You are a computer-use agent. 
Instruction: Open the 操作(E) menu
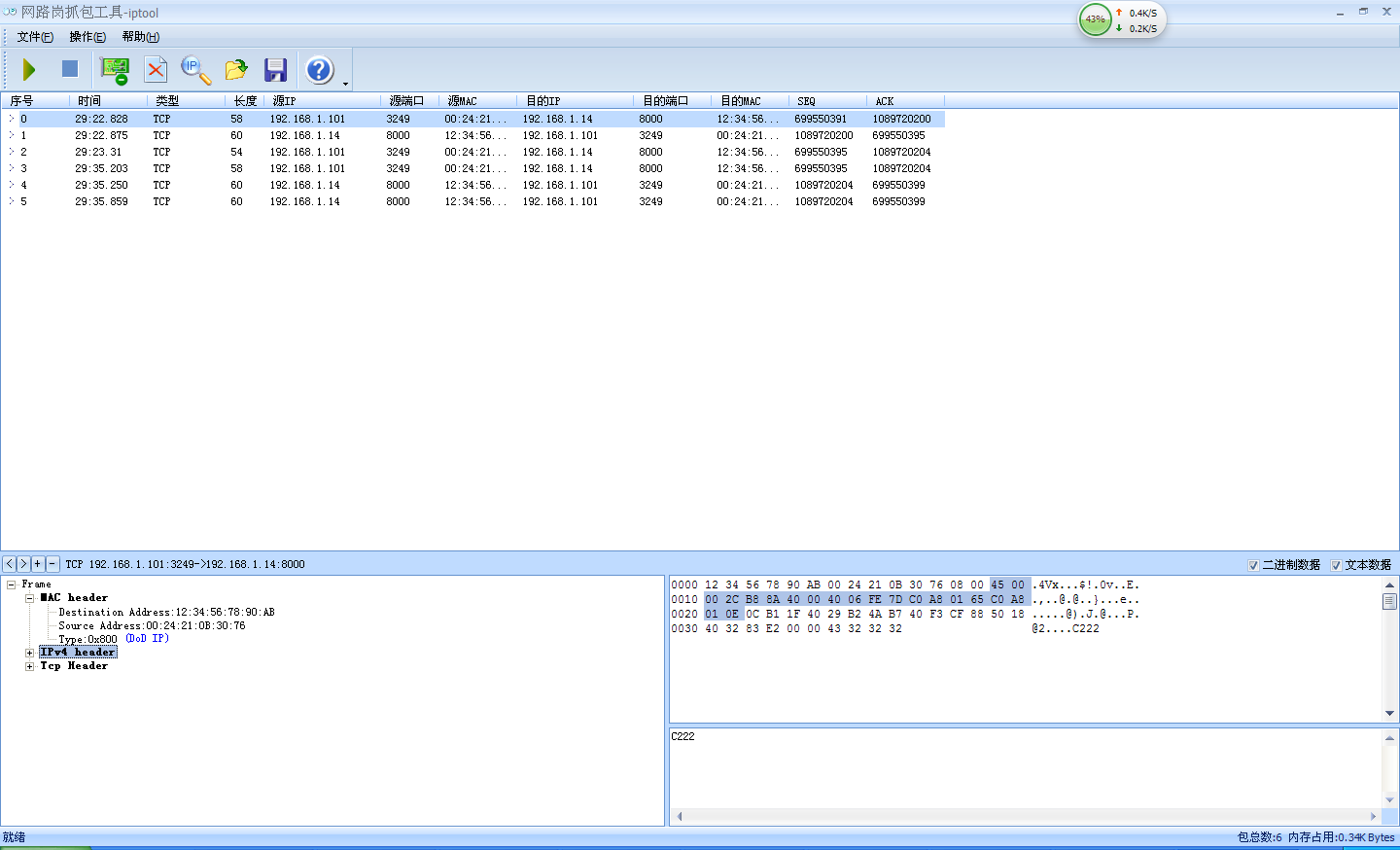point(87,37)
